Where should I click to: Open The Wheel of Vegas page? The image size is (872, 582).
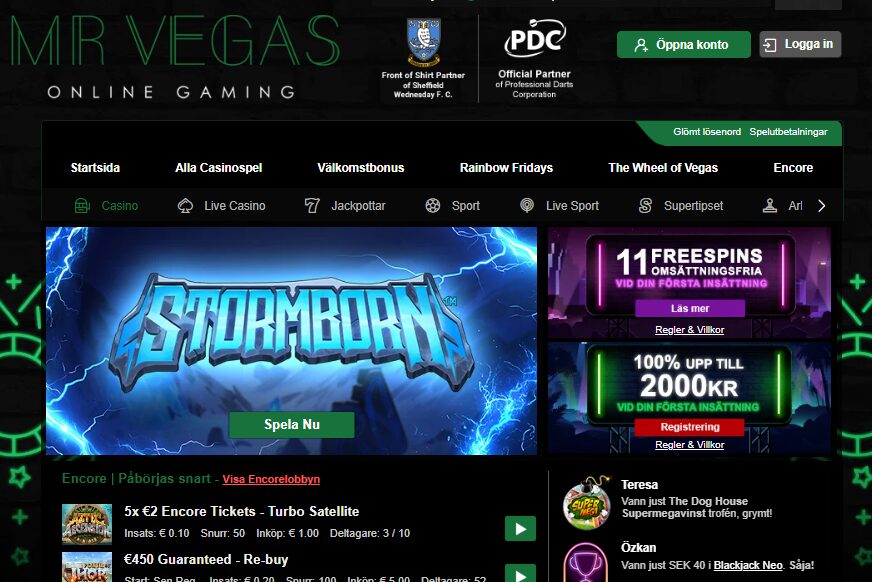click(x=663, y=168)
